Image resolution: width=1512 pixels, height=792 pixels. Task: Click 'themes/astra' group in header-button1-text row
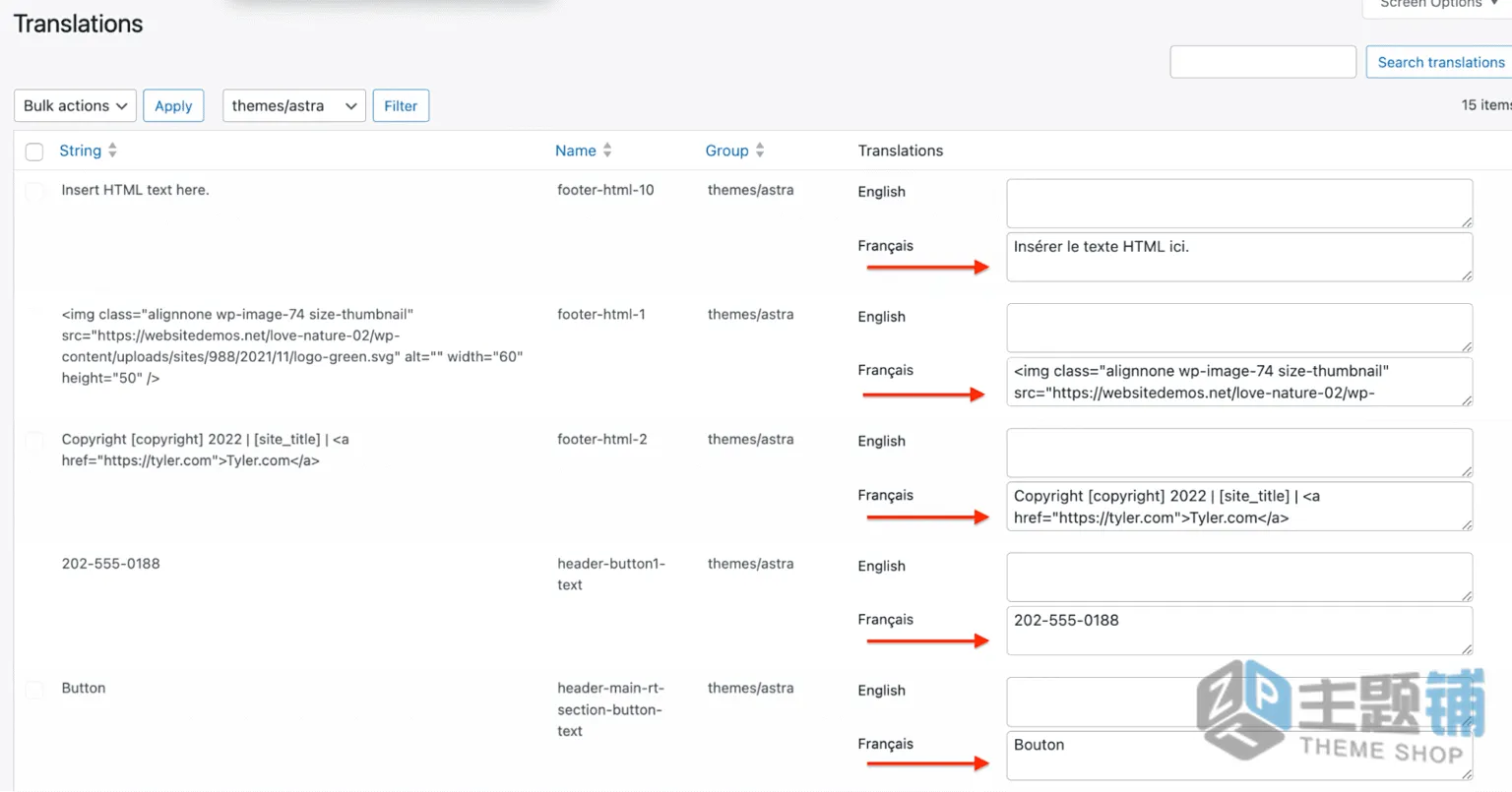pos(750,564)
